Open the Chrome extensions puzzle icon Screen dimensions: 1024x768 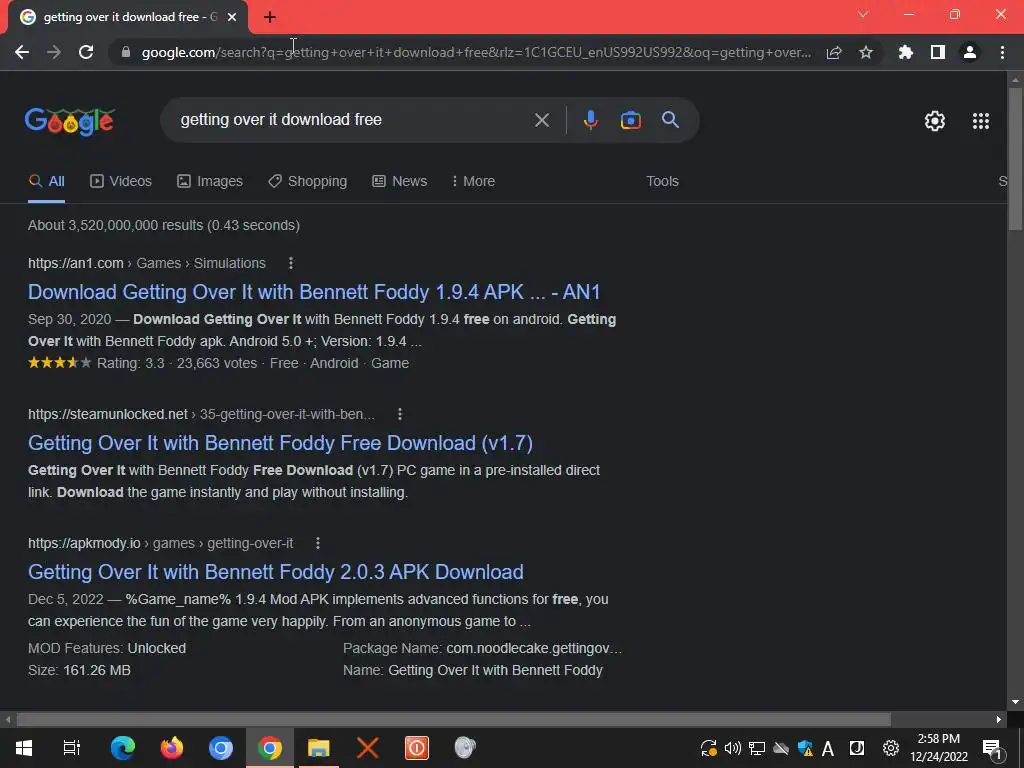pyautogui.click(x=906, y=52)
